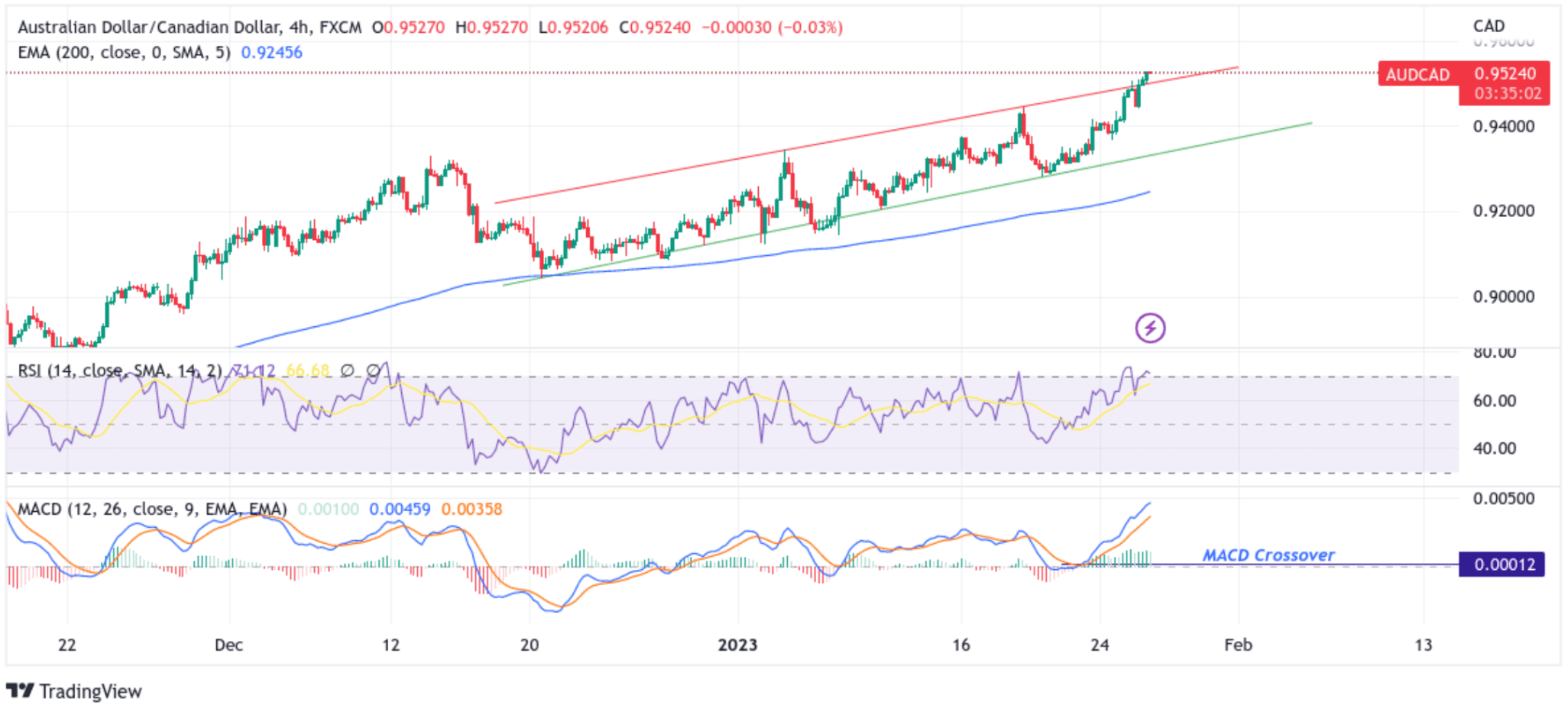This screenshot has height=728, width=1568.
Task: Click the CAD currency label on price axis
Action: 1489,27
